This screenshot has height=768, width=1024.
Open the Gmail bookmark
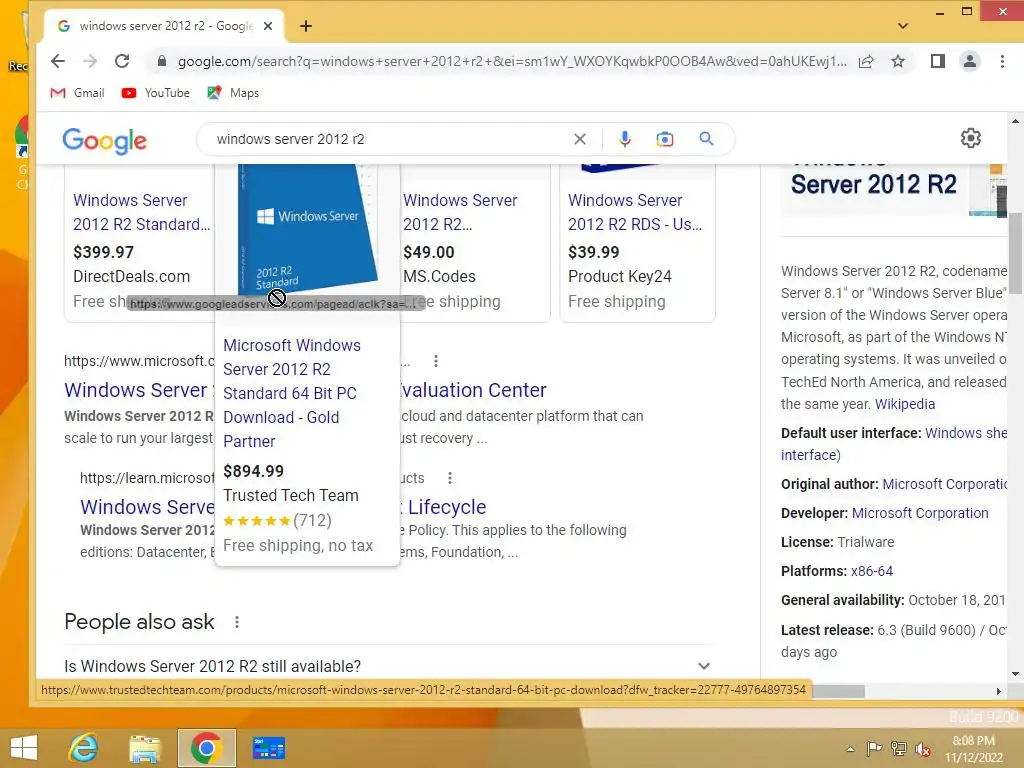pyautogui.click(x=78, y=93)
